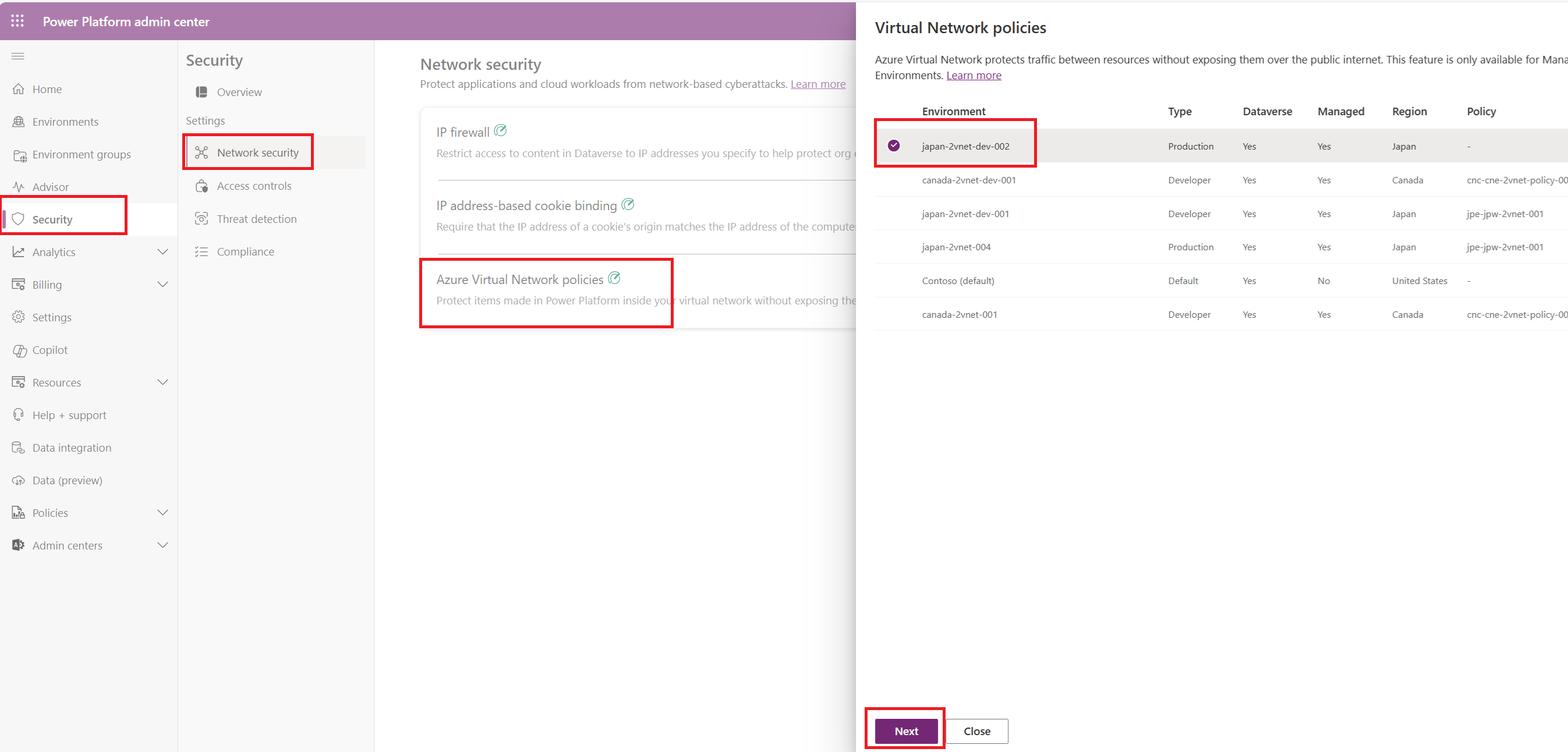
Task: Open the Compliance settings page
Action: pyautogui.click(x=245, y=252)
